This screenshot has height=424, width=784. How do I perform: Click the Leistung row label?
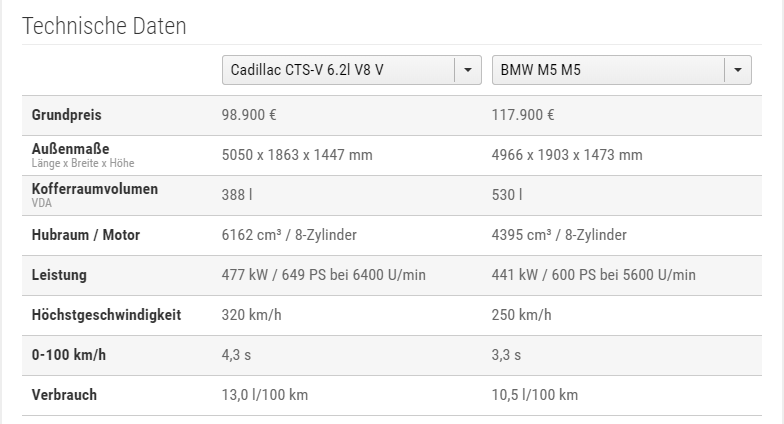pos(59,275)
